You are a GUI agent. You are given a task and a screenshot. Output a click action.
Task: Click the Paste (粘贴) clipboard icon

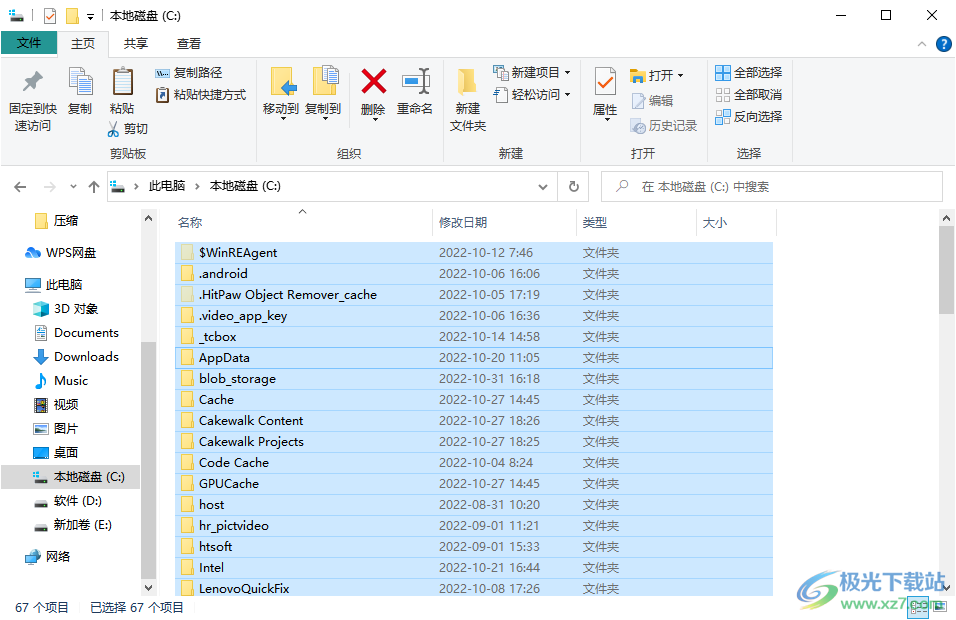pyautogui.click(x=123, y=82)
